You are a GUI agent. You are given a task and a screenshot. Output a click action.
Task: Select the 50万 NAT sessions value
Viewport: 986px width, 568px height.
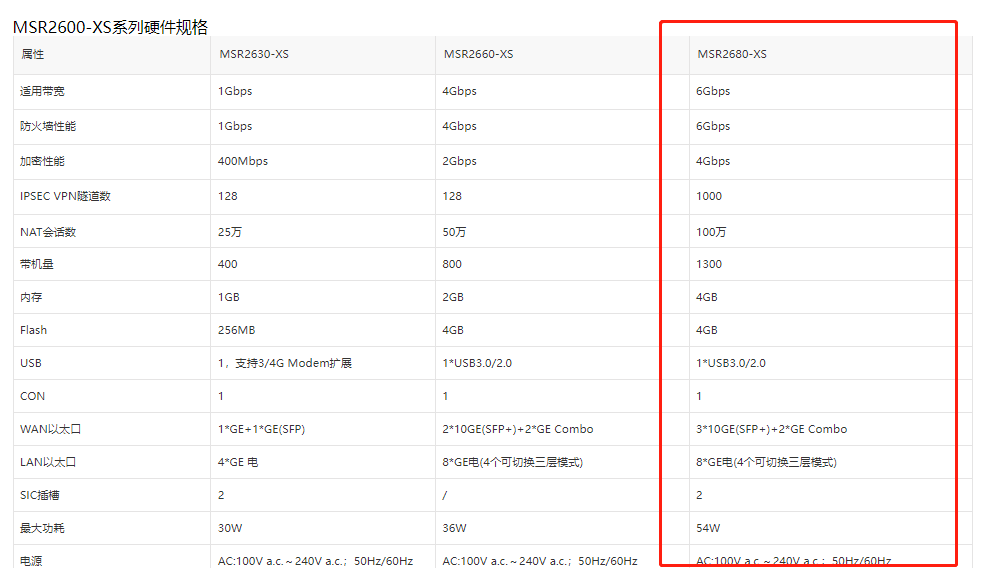point(454,232)
